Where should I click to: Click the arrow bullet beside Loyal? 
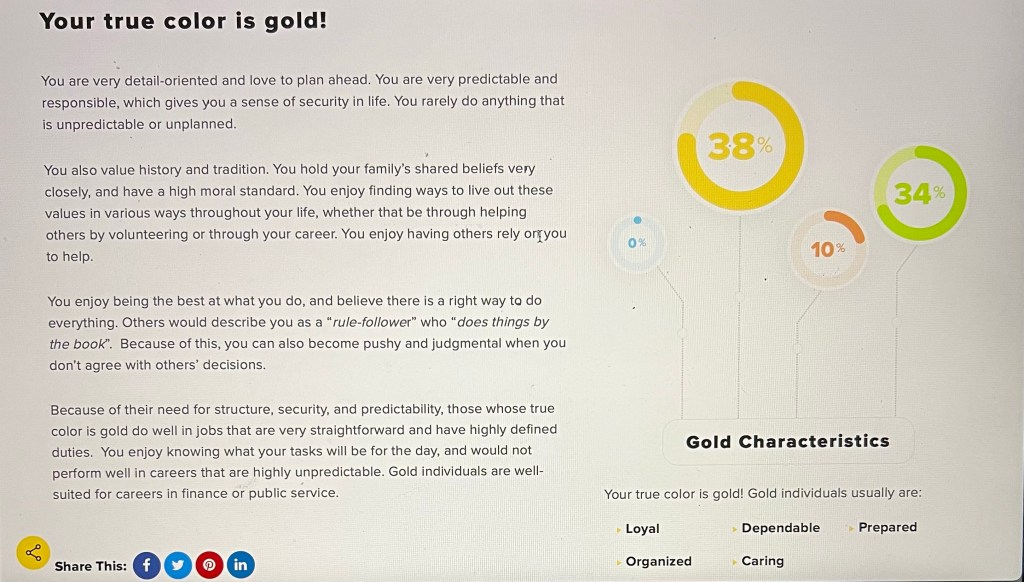click(619, 529)
